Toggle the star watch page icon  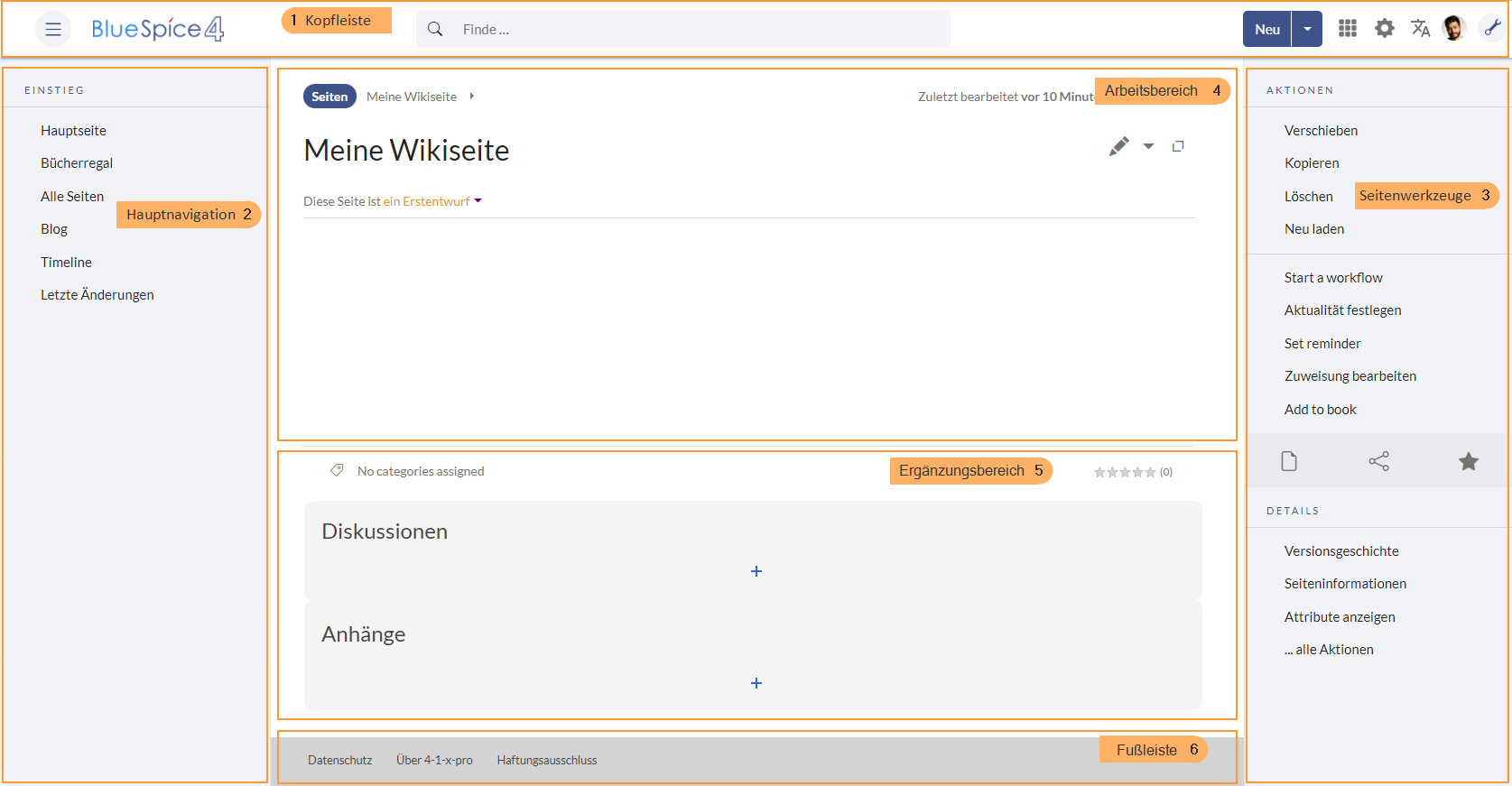[x=1469, y=461]
